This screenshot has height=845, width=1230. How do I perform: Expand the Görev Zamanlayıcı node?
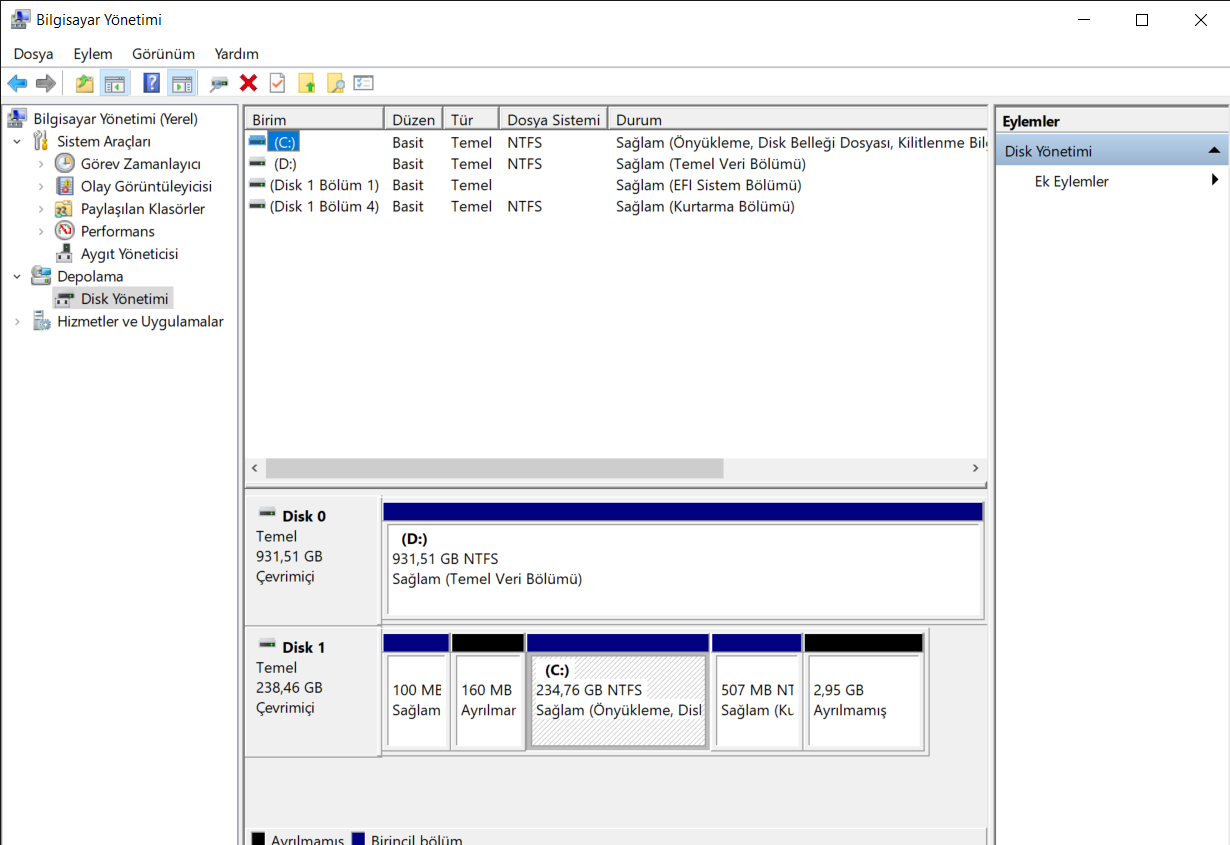pyautogui.click(x=41, y=163)
